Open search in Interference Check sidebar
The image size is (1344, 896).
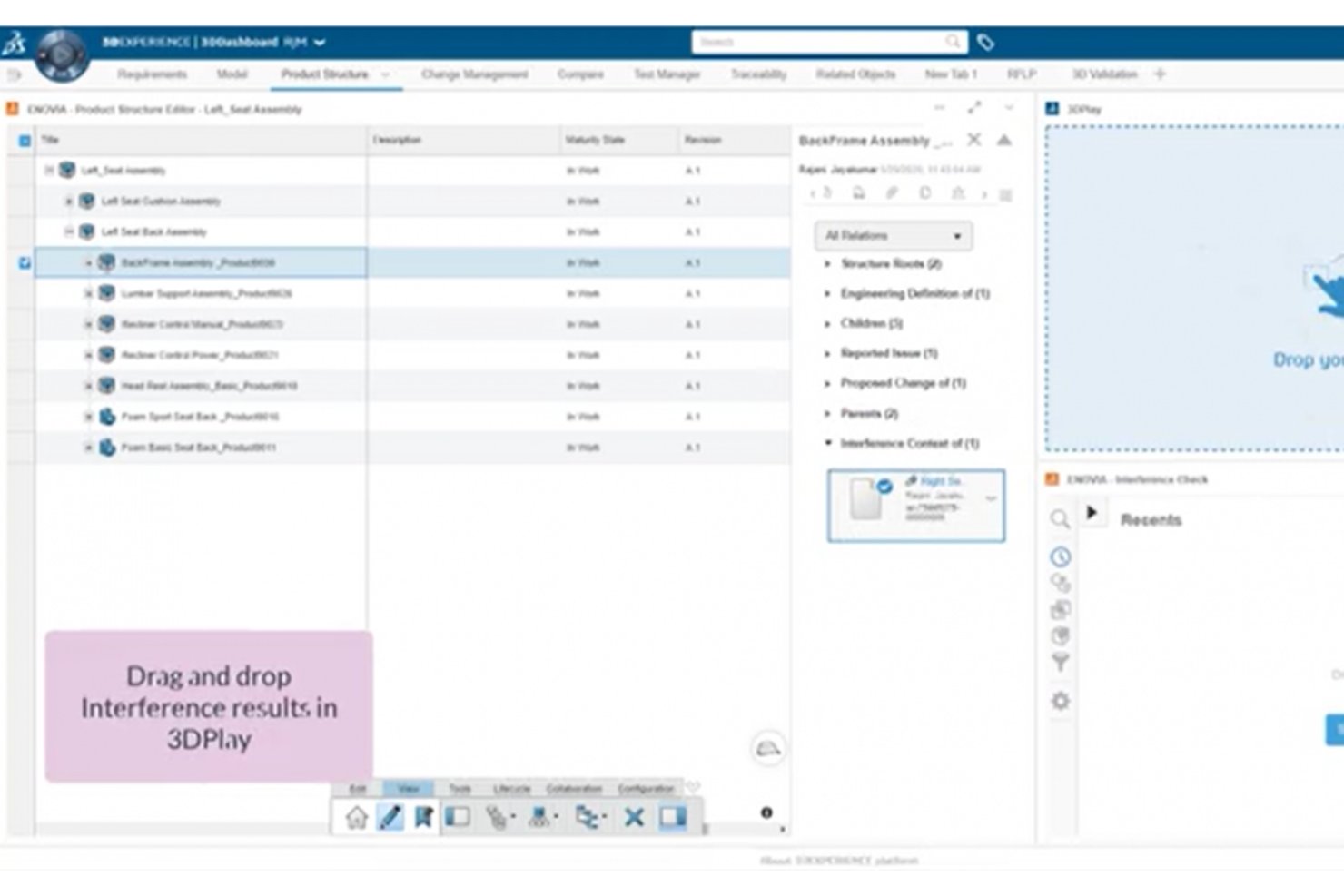pyautogui.click(x=1060, y=518)
